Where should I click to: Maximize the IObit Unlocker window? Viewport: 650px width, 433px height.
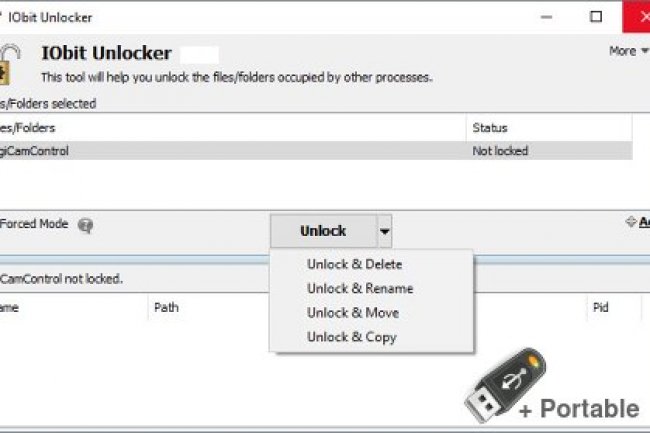click(x=596, y=17)
